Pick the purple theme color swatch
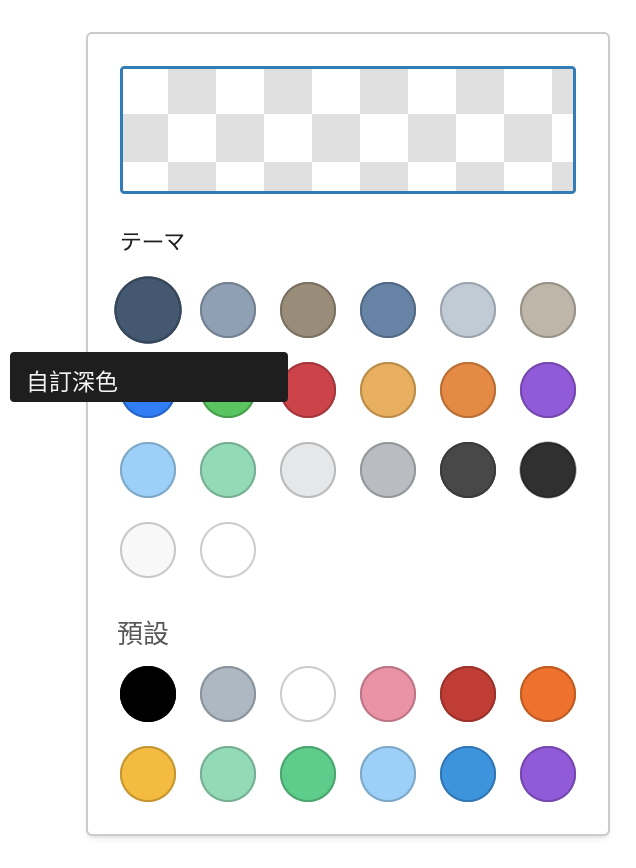The width and height of the screenshot is (636, 868). 548,390
